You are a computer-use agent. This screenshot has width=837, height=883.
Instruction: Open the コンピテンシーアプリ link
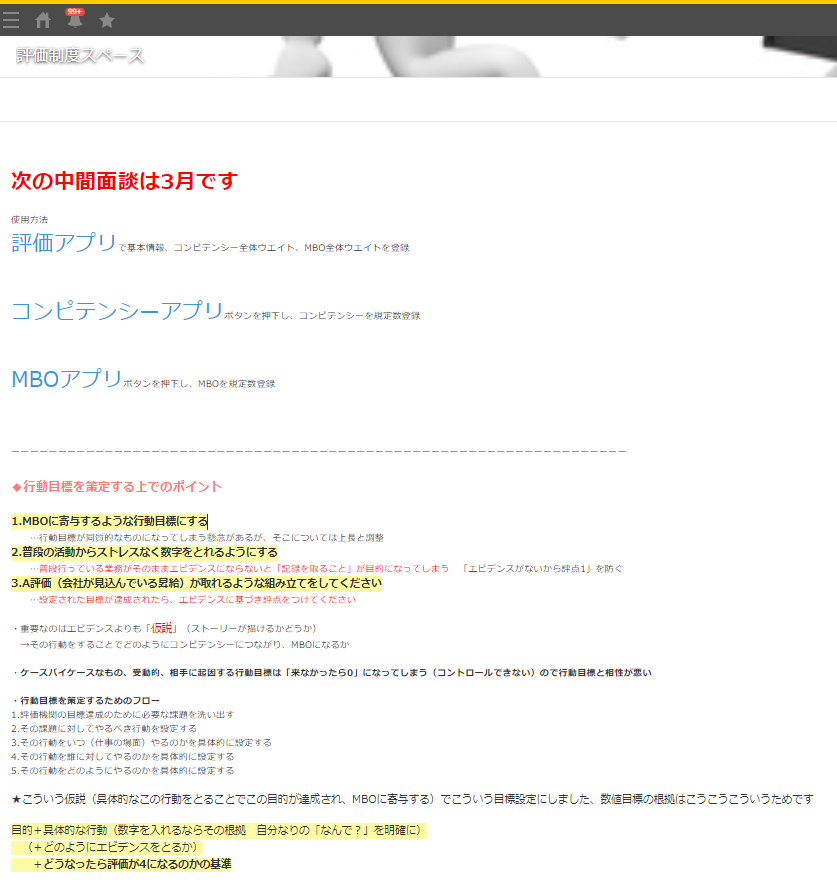tap(117, 311)
